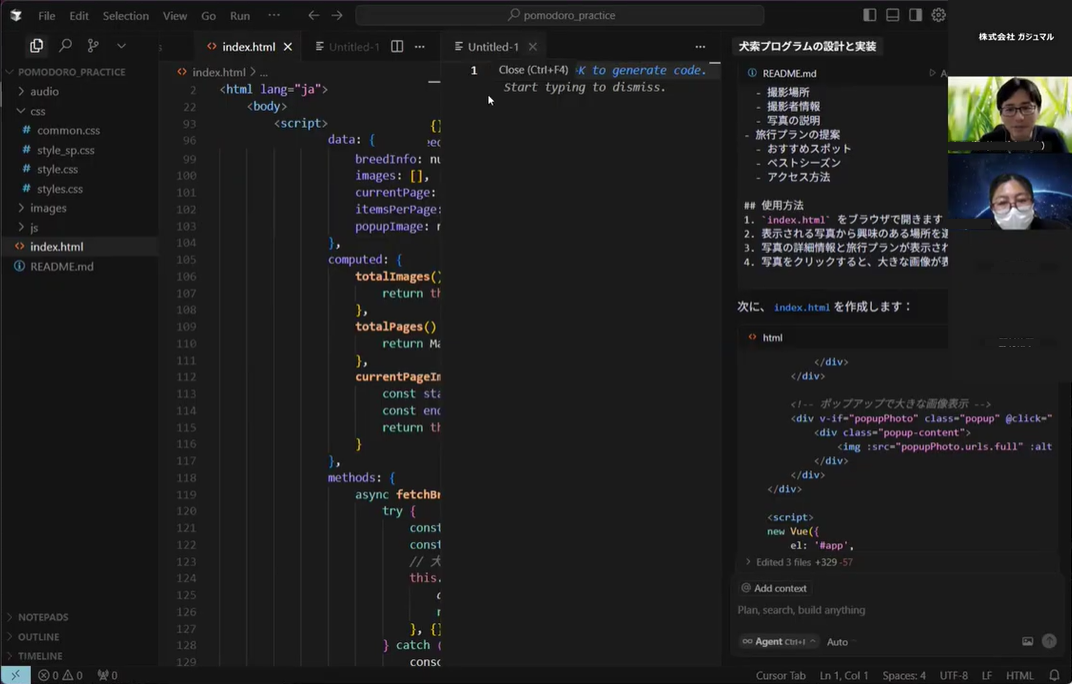Change UTF-8 file encoding
Viewport: 1072px width, 684px height.
954,675
